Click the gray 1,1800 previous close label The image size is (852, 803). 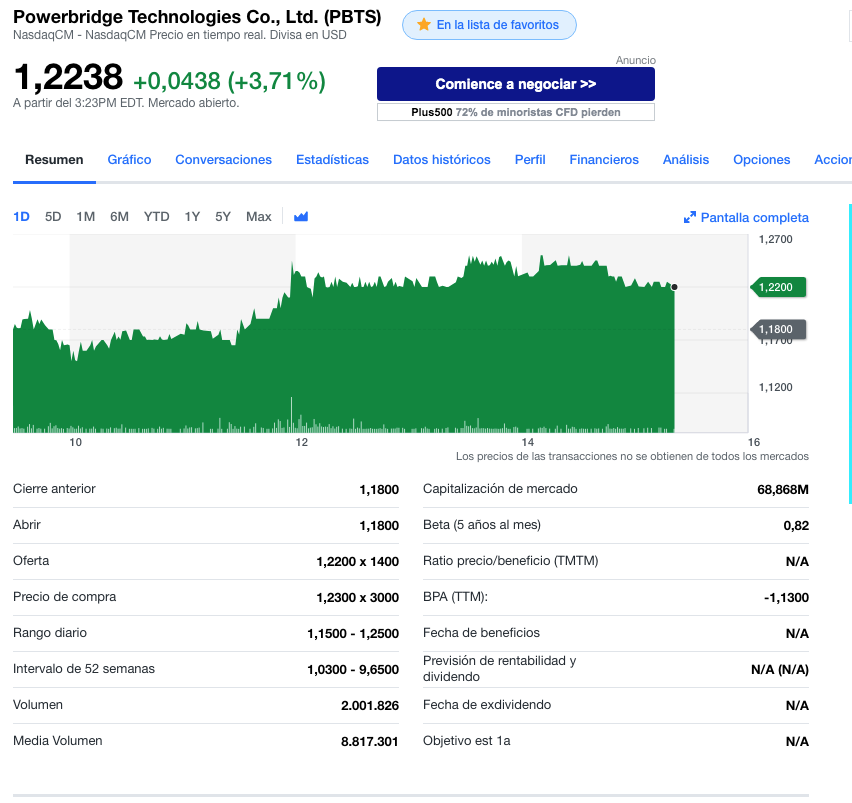pyautogui.click(x=778, y=329)
